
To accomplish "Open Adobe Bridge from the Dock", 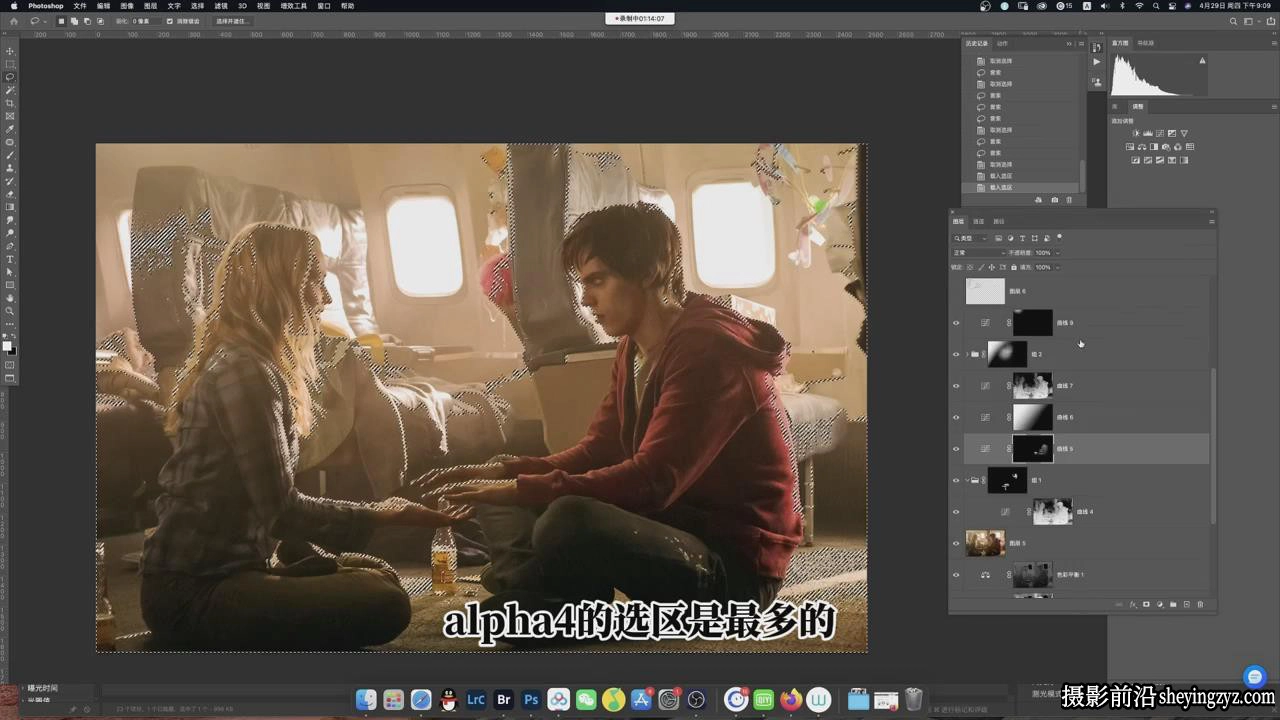I will [x=504, y=700].
